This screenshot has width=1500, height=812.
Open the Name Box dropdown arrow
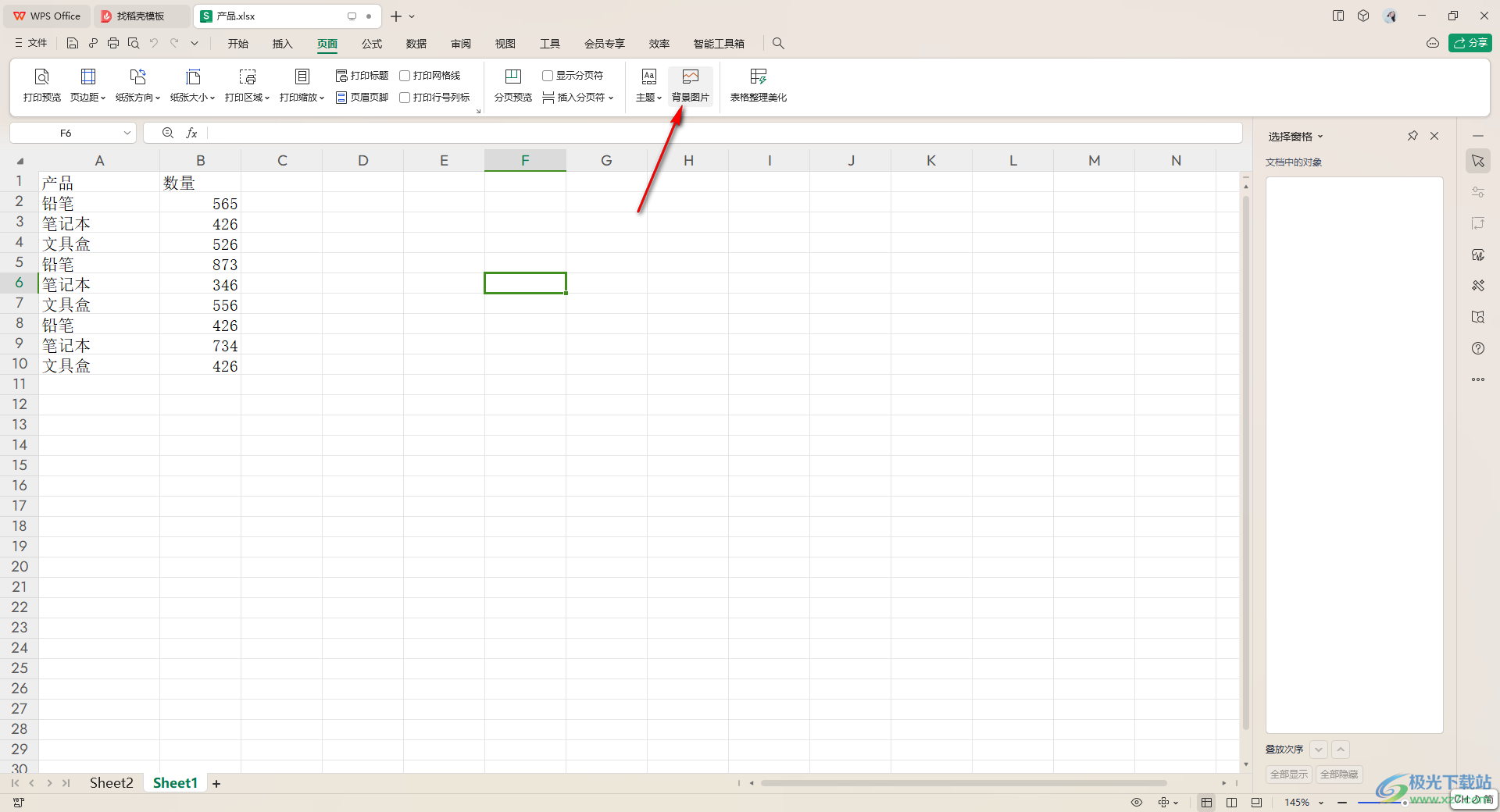click(127, 134)
